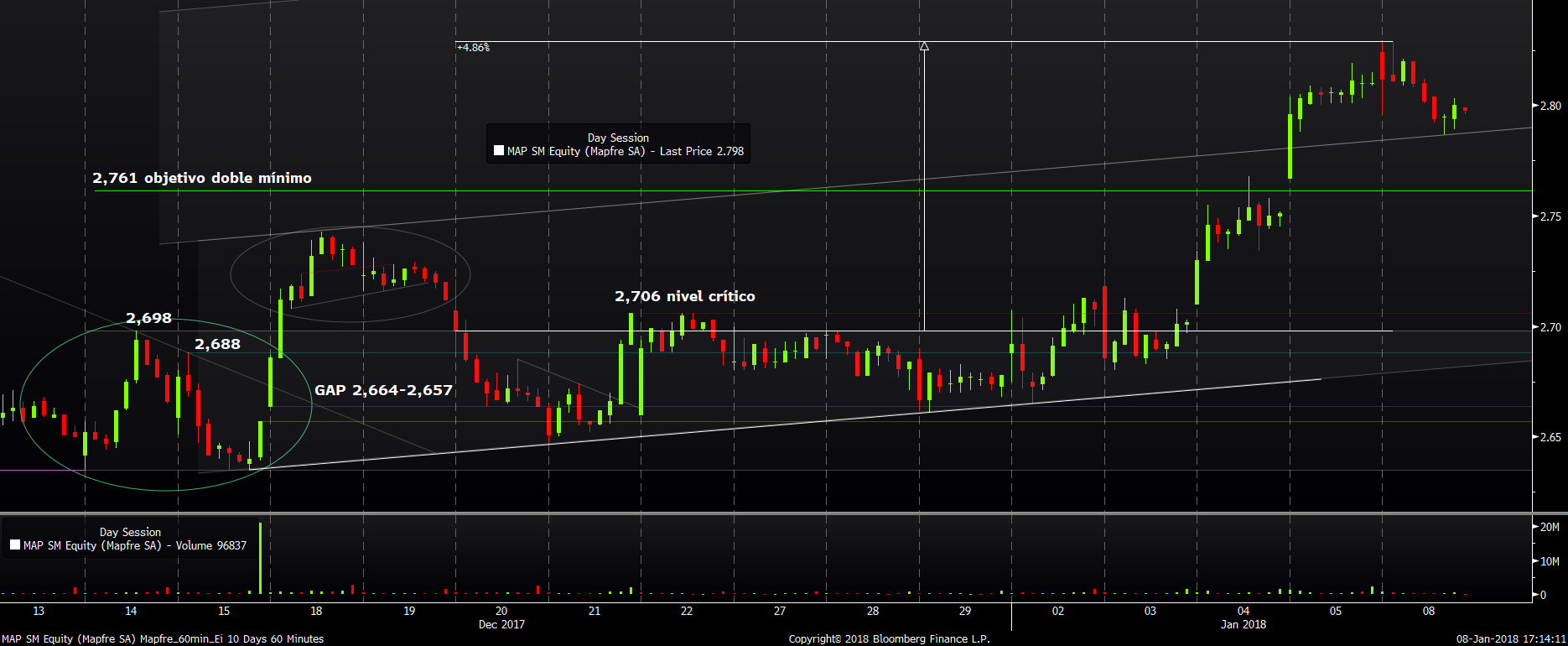
Task: Click the date label 05
Action: [x=1336, y=611]
